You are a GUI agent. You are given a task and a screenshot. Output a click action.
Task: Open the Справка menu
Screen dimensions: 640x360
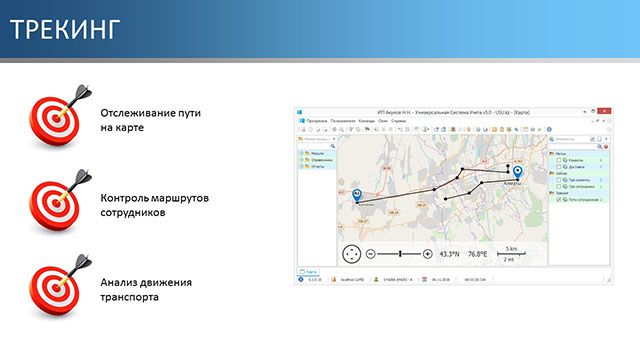tap(398, 121)
